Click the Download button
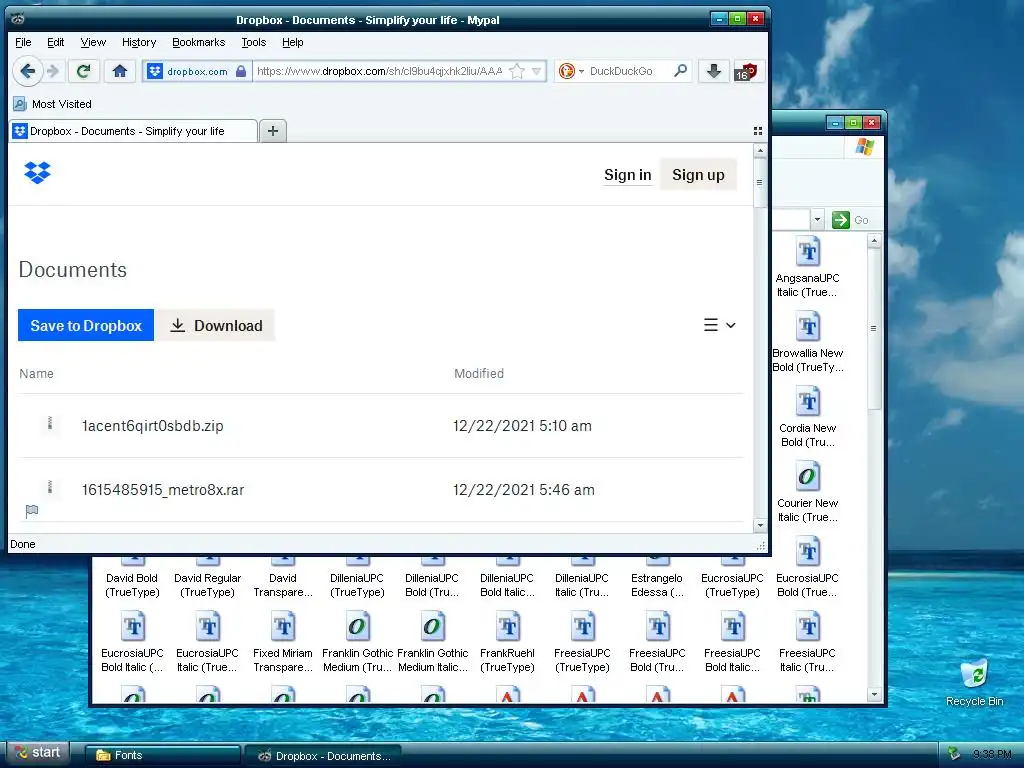Screen dimensions: 1024x768 pos(216,325)
